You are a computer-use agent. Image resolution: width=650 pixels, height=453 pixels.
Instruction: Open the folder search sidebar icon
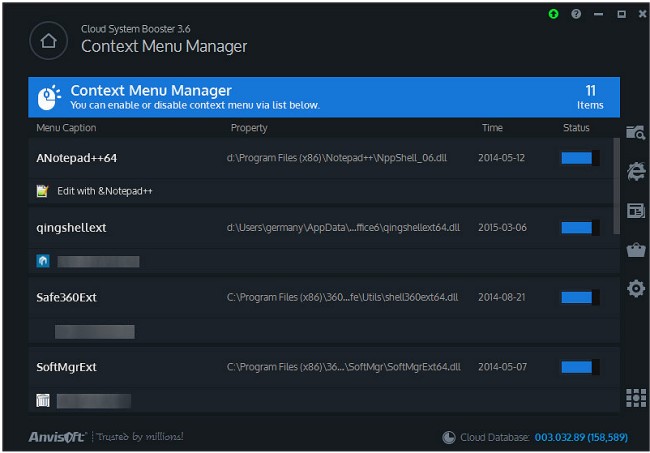pos(635,133)
